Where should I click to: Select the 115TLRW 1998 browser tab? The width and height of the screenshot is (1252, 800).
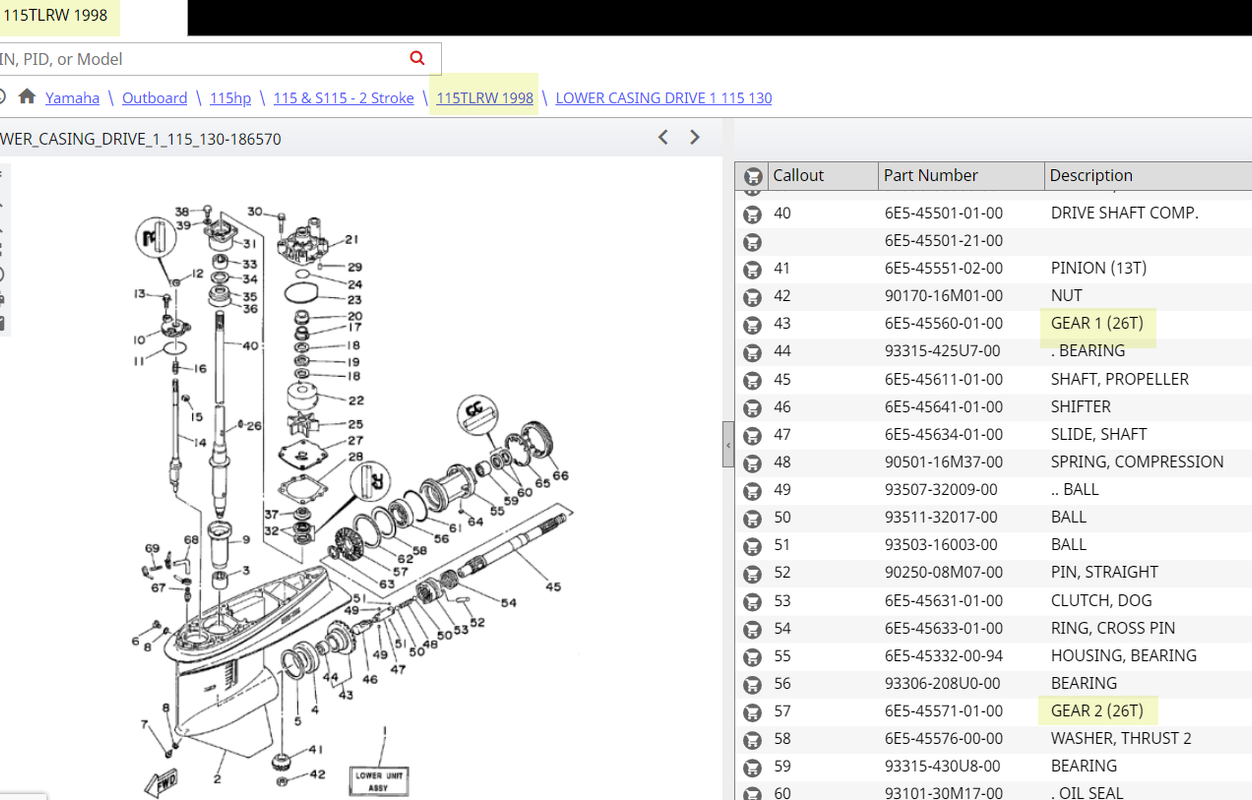(x=56, y=15)
